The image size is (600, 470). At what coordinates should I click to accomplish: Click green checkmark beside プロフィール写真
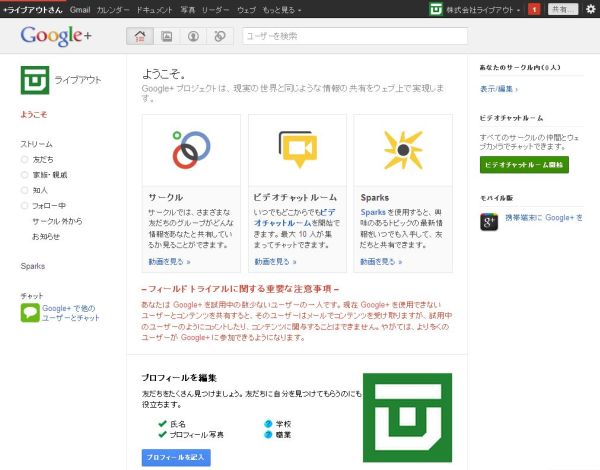tap(162, 434)
